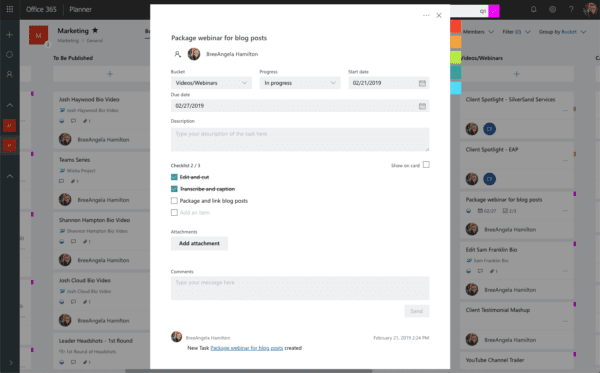This screenshot has height=373, width=600.
Task: Check Package and link blog posts item
Action: pyautogui.click(x=174, y=201)
